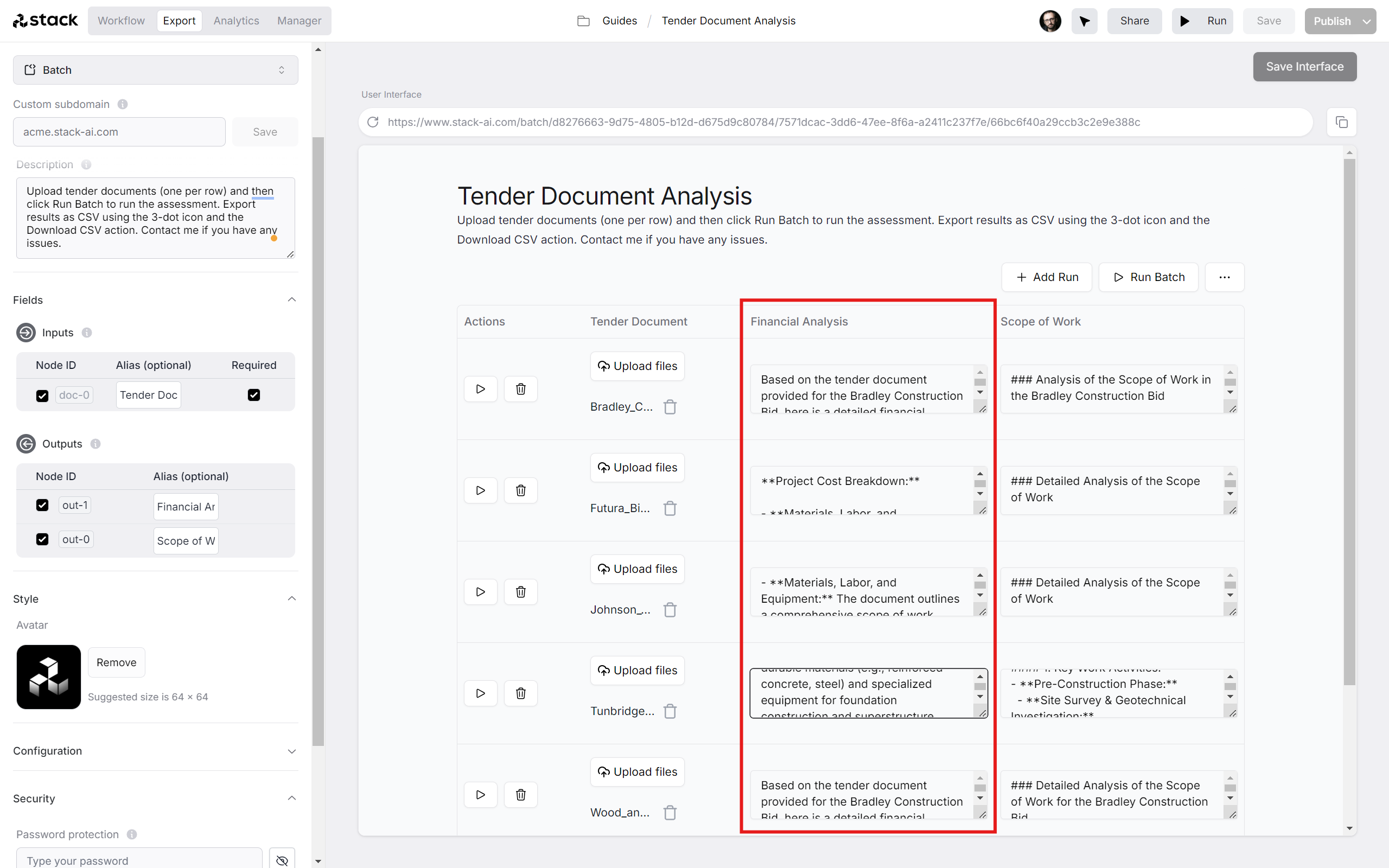Collapse the Fields section
Screen dimensions: 1389x868
[x=291, y=300]
